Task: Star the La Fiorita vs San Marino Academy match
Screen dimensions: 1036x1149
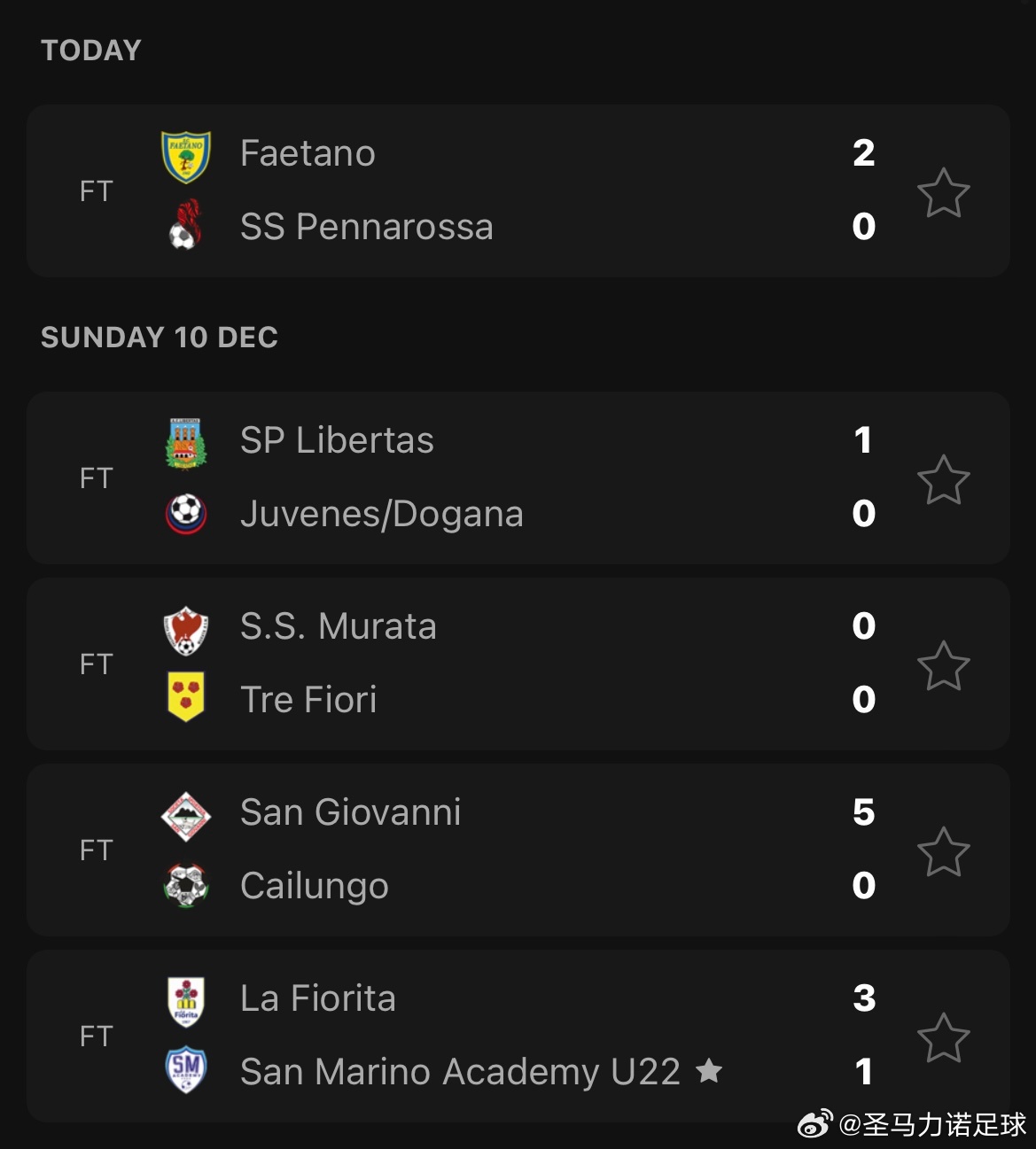Action: click(x=943, y=1037)
